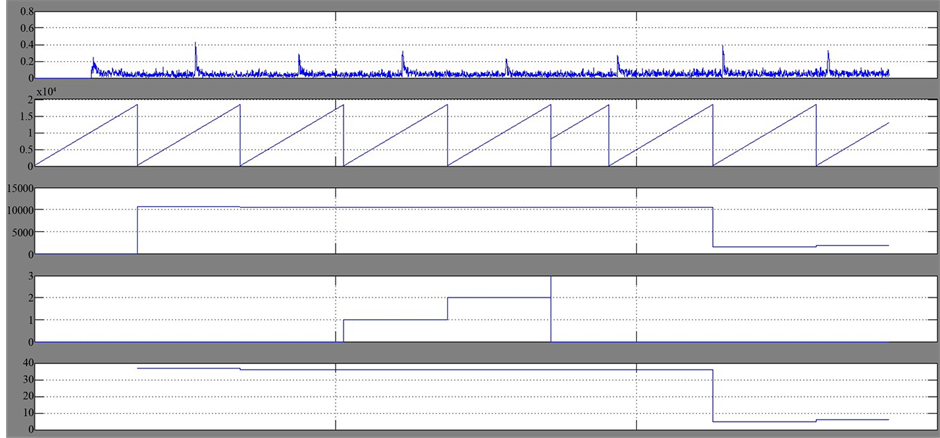The image size is (940, 438).
Task: Click the falling step edge in third plot
Action: pyautogui.click(x=712, y=227)
